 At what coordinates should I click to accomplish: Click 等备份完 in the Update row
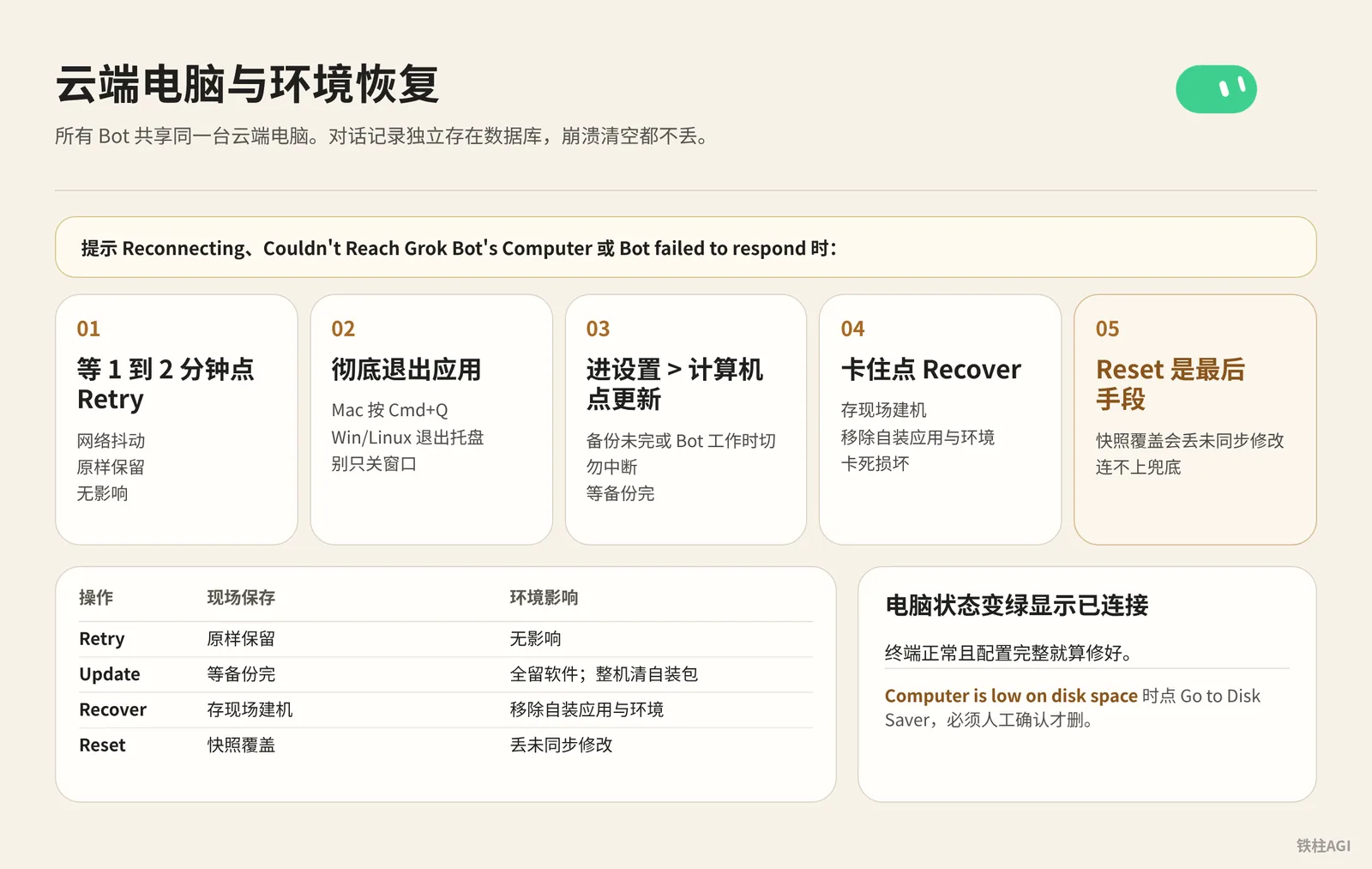pyautogui.click(x=241, y=674)
